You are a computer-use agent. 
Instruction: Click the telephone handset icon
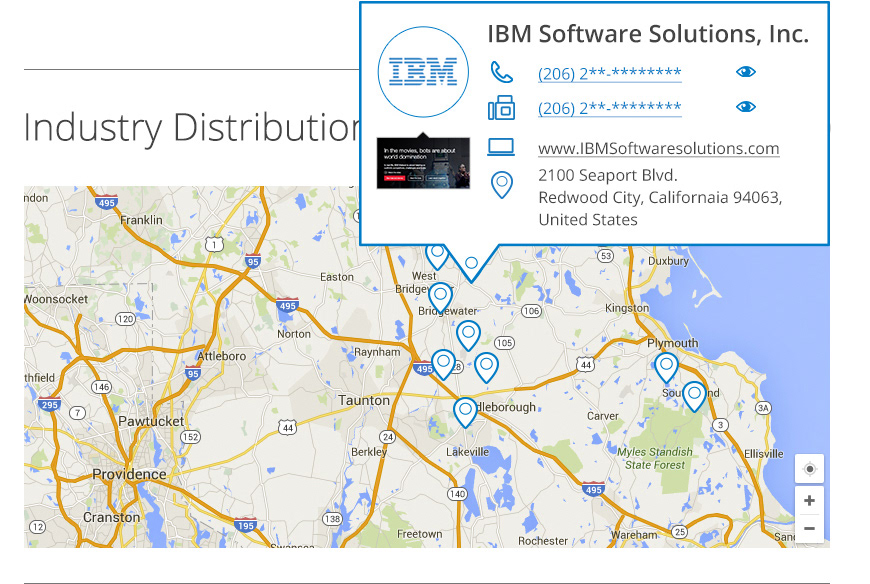coord(501,72)
